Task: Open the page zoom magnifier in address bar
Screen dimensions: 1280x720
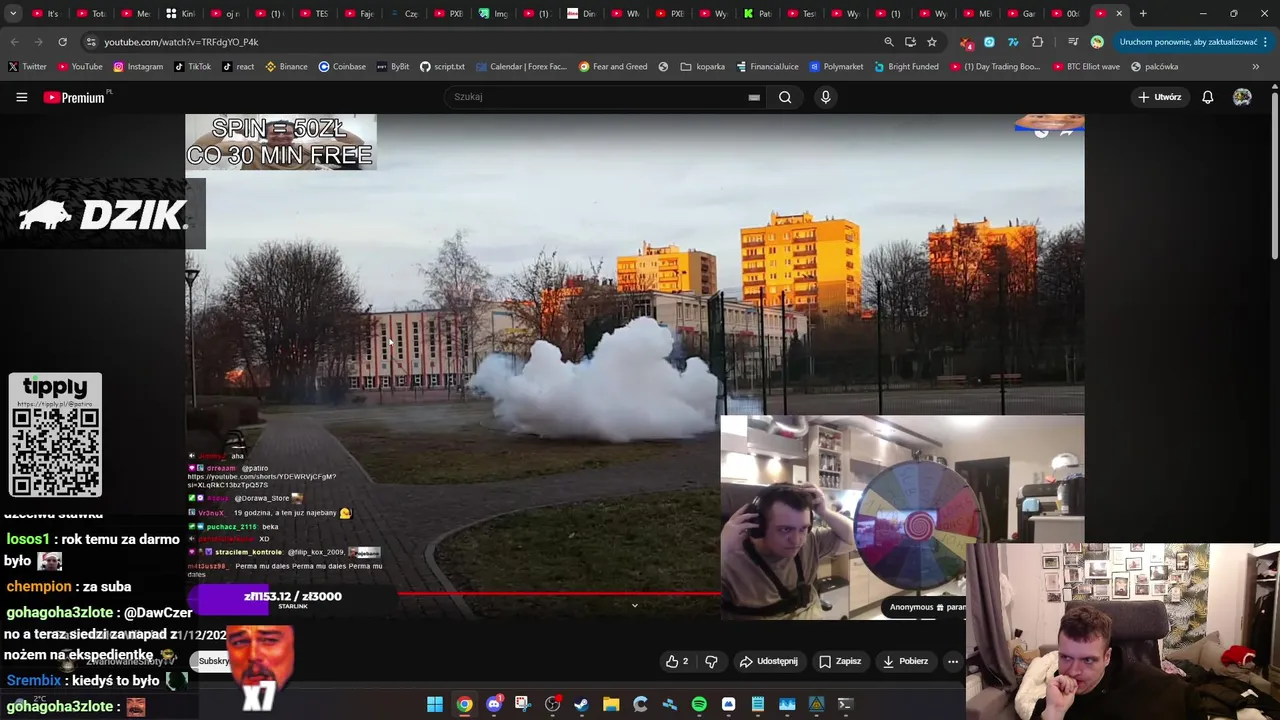Action: click(x=888, y=42)
